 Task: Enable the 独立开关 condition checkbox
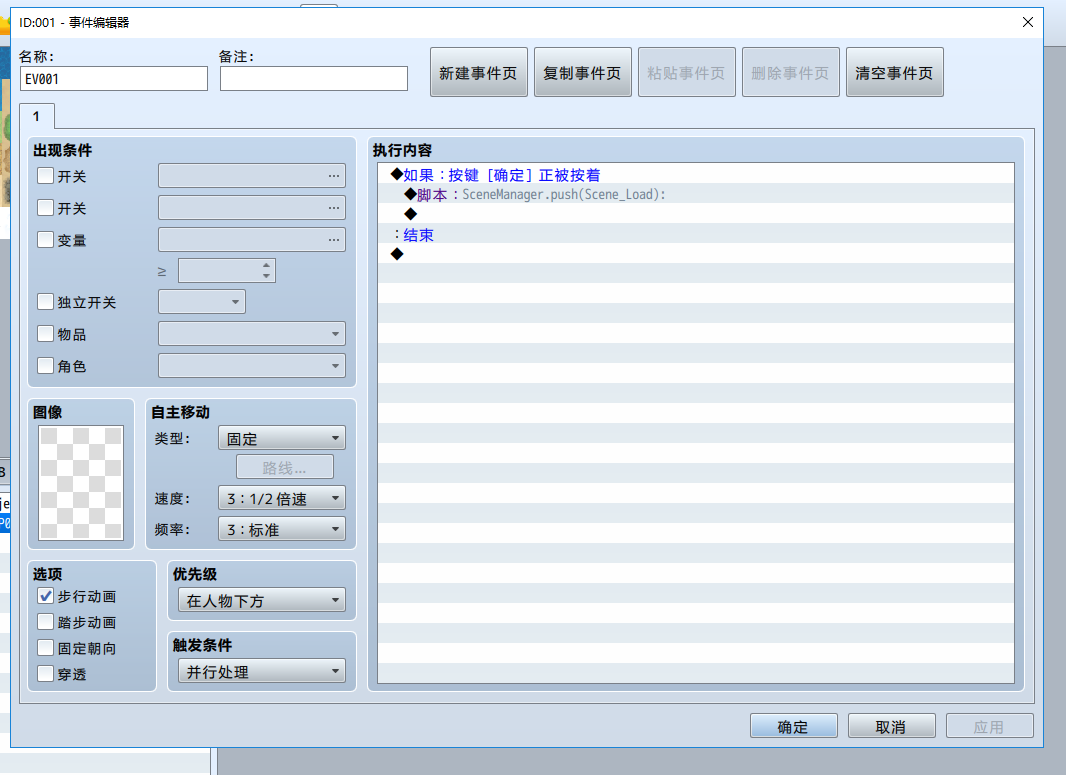pos(46,302)
